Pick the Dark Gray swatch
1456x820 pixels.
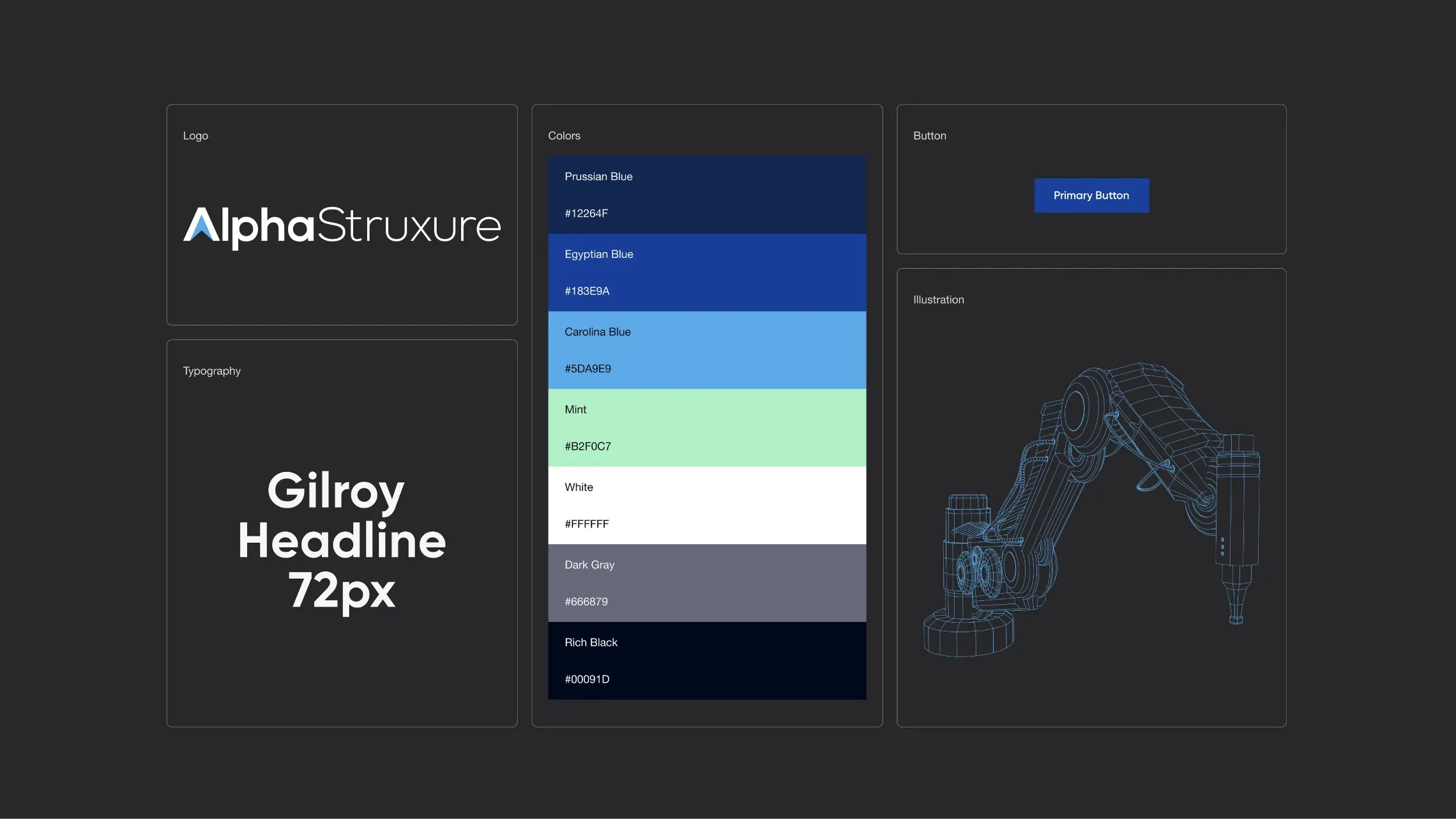pos(707,583)
